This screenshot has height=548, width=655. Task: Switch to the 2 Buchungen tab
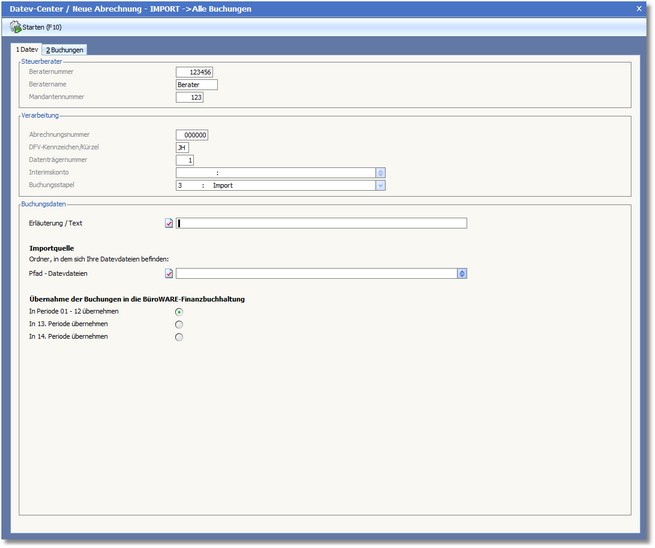coord(65,49)
